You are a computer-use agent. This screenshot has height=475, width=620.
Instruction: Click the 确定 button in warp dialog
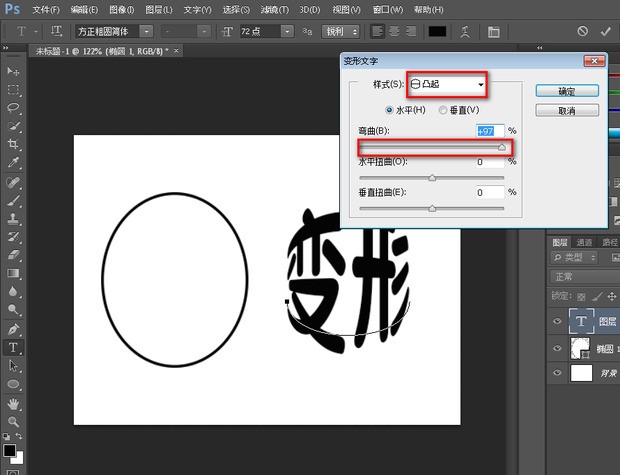[565, 91]
